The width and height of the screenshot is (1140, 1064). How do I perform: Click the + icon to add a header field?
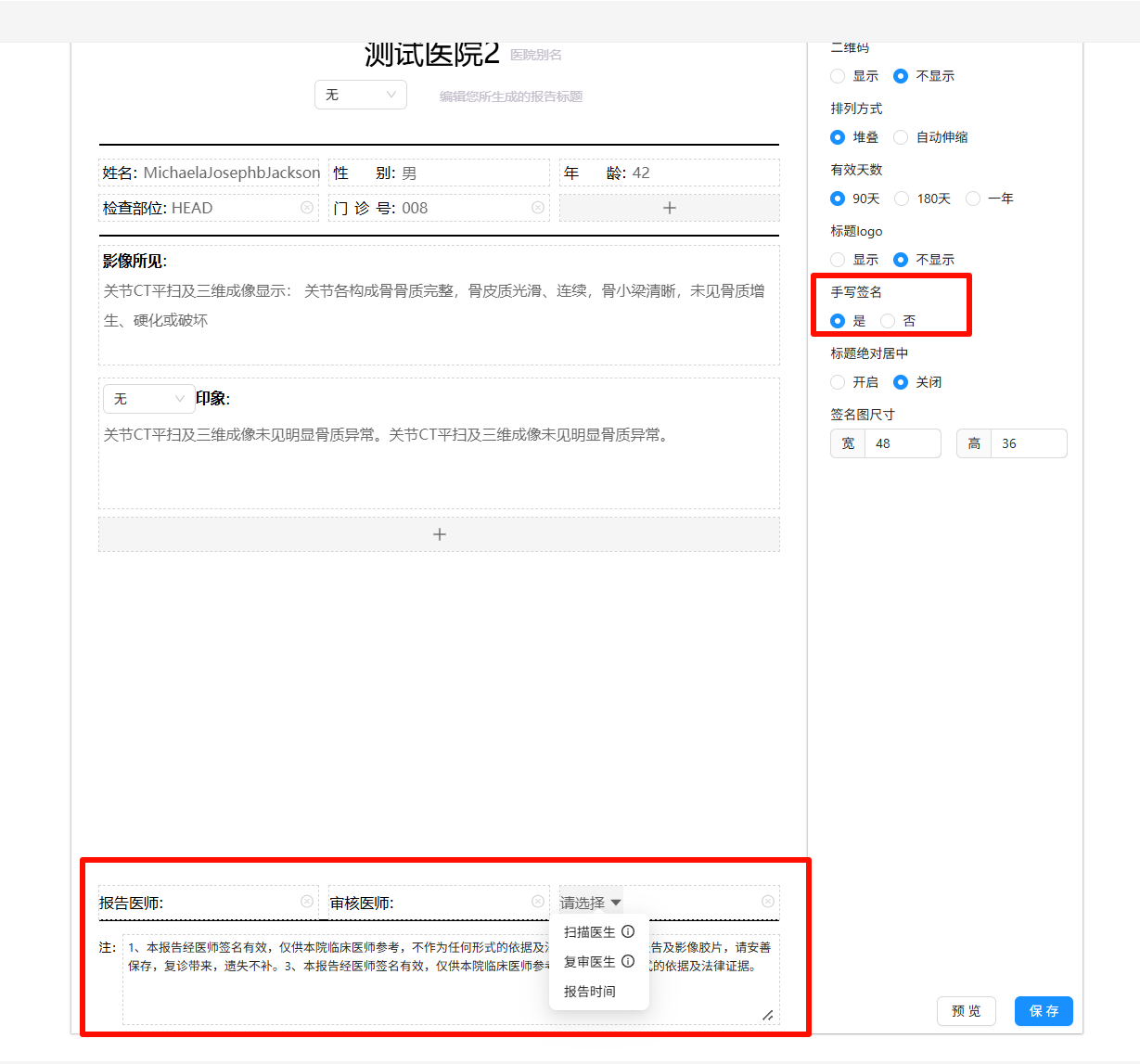(x=669, y=208)
